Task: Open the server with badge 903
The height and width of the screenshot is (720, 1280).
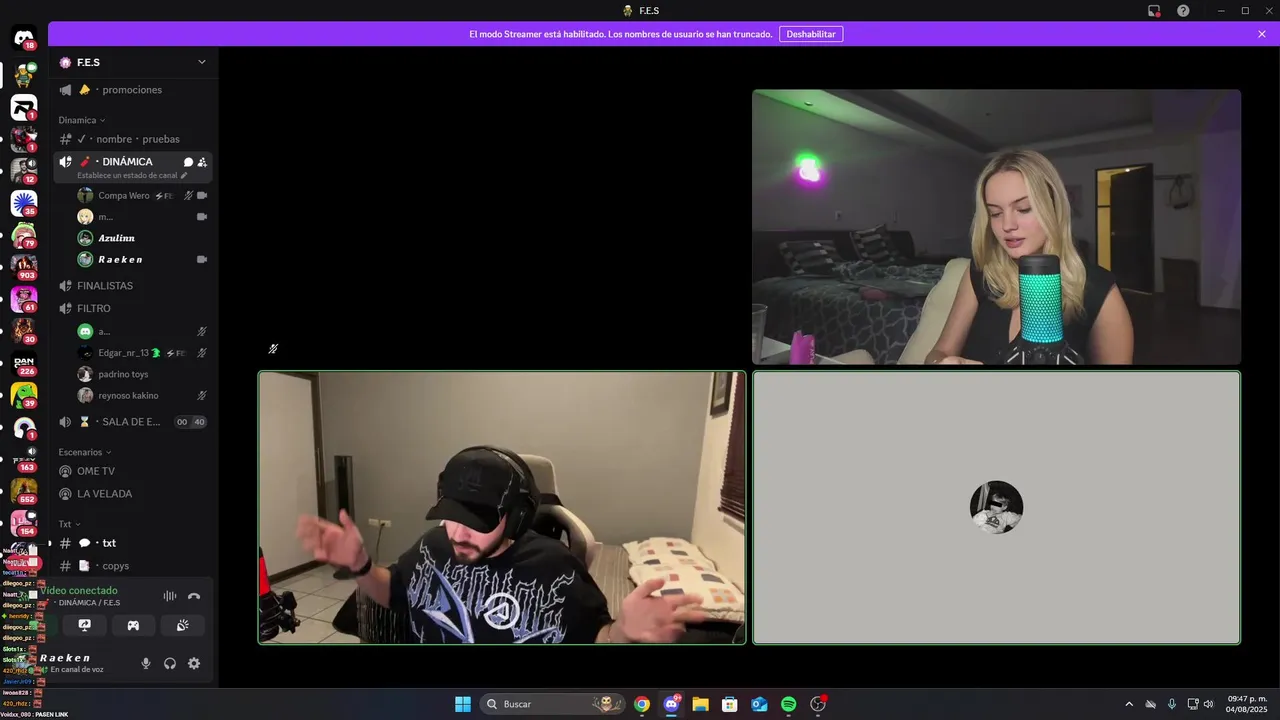Action: pos(24,266)
